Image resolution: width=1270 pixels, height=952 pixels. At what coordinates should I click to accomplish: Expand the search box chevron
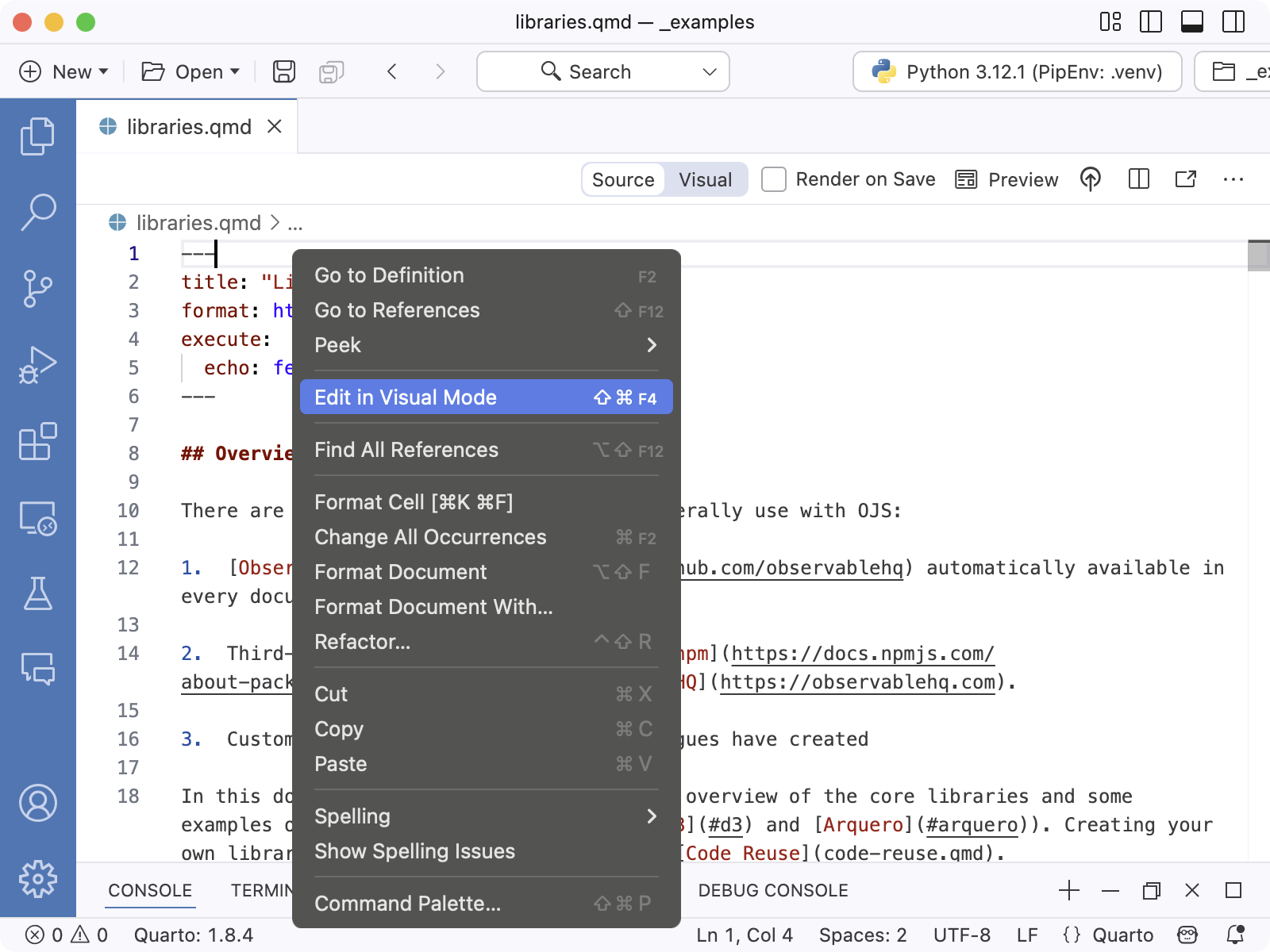(709, 71)
